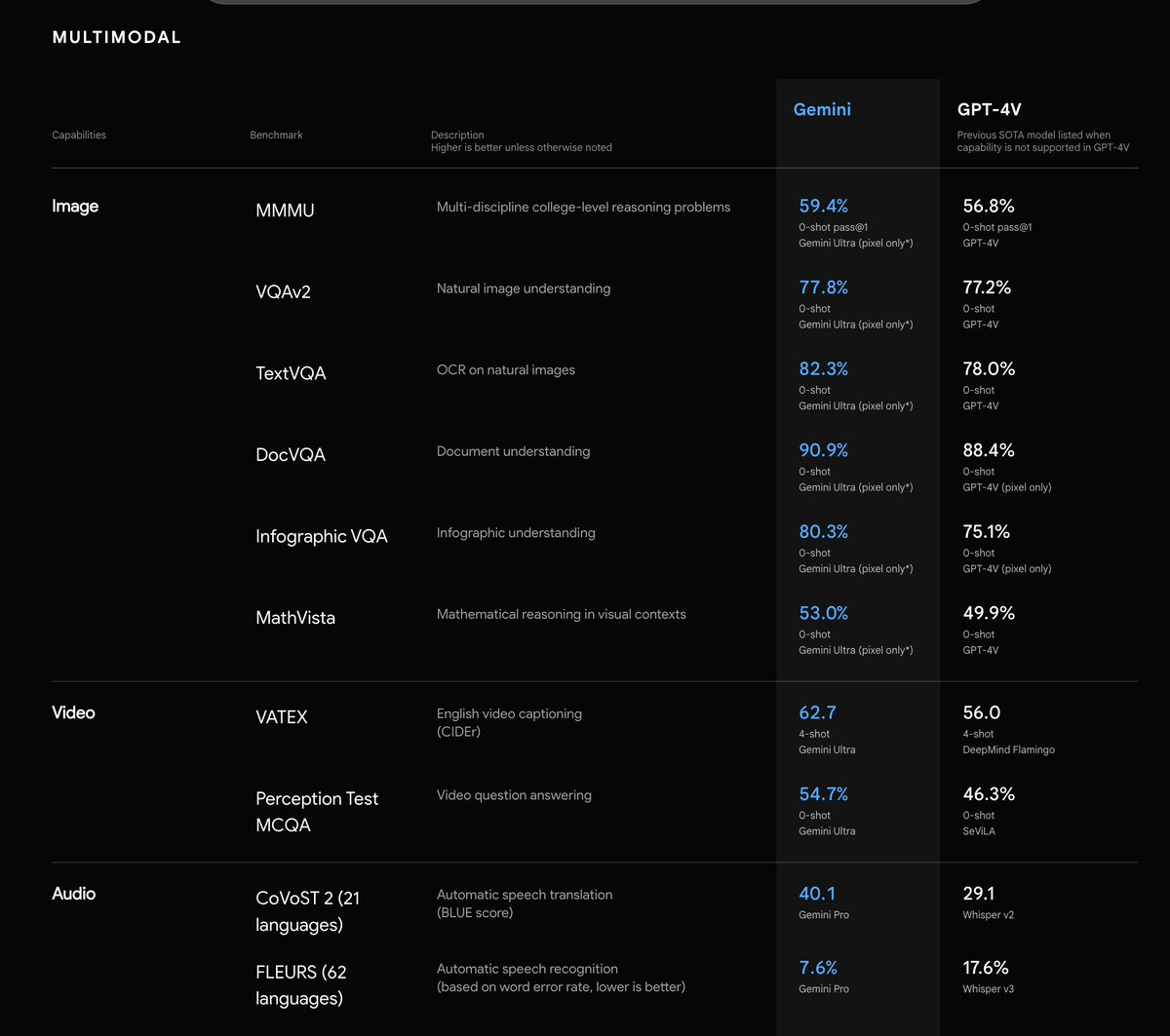
Task: Click the Whisper v2 model label
Action: point(988,915)
